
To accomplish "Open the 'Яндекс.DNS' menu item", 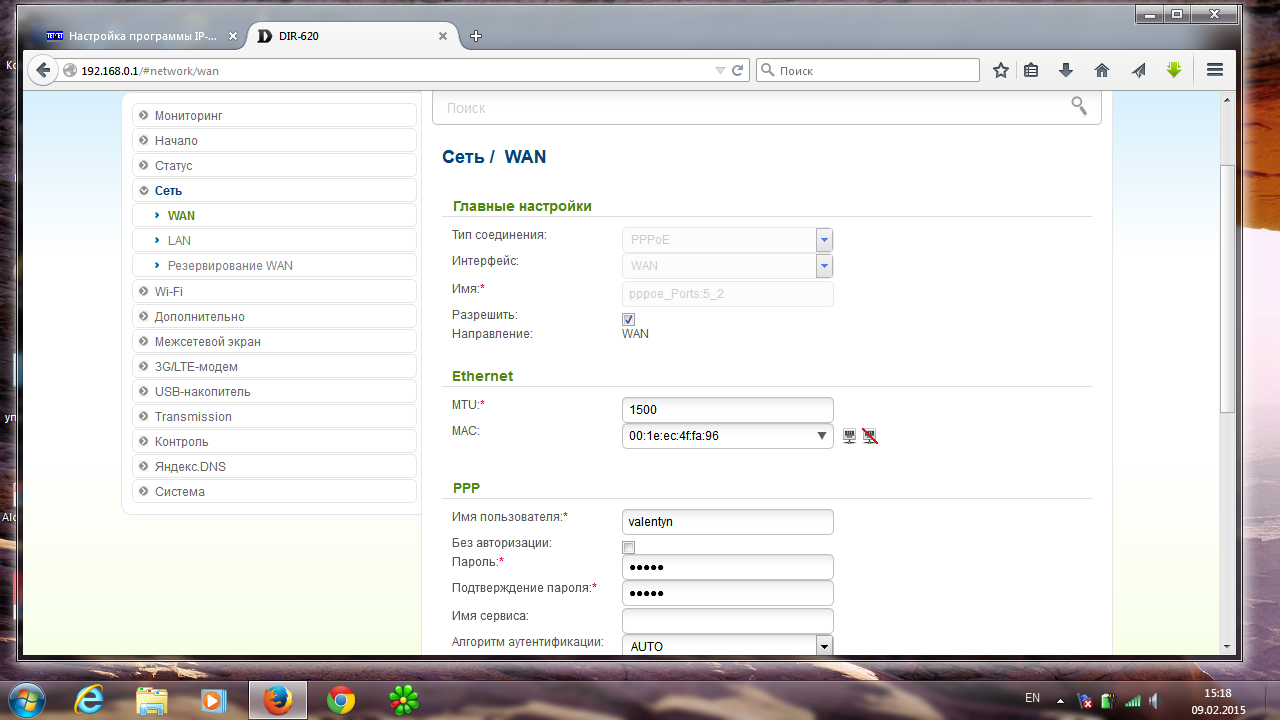I will tap(274, 466).
